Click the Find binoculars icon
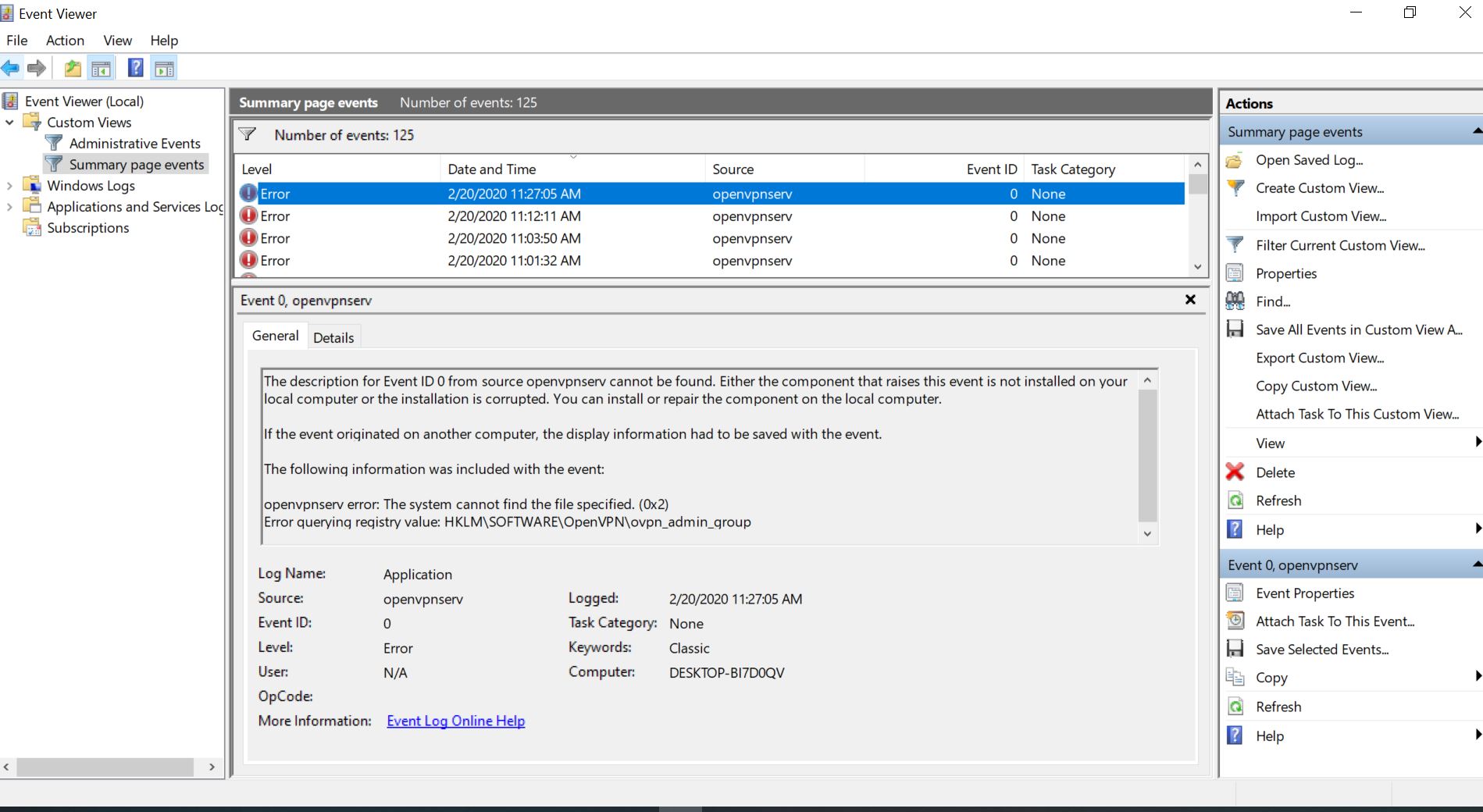 coord(1235,301)
